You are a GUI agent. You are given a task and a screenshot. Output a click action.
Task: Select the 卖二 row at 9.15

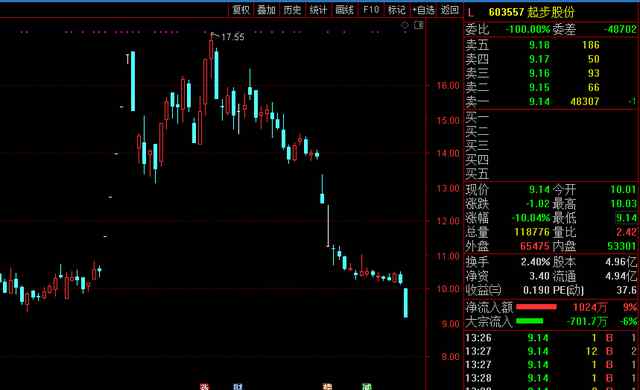point(551,87)
